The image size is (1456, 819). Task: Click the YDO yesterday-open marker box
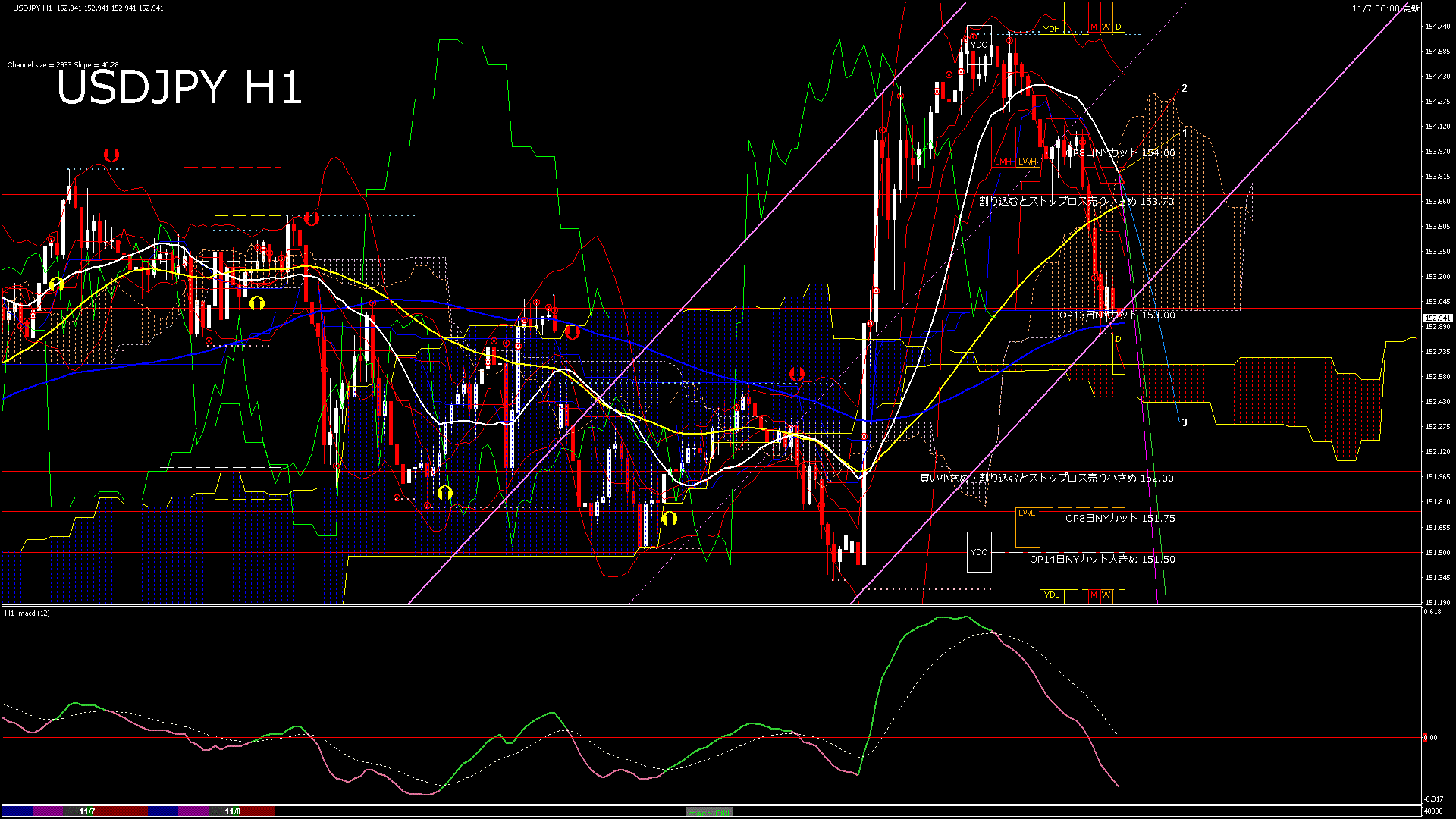pos(979,552)
